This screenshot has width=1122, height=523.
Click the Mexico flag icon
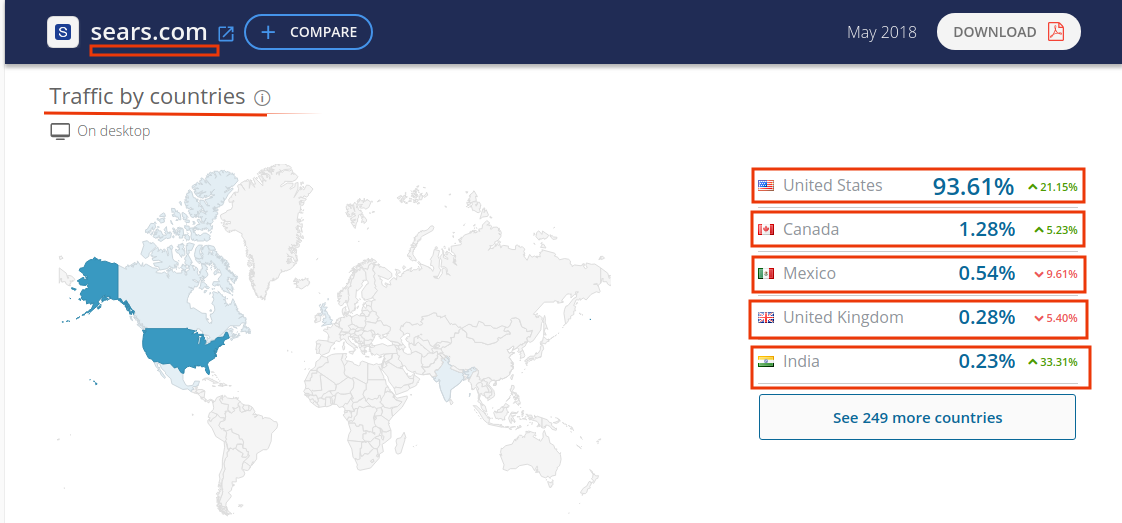(766, 273)
